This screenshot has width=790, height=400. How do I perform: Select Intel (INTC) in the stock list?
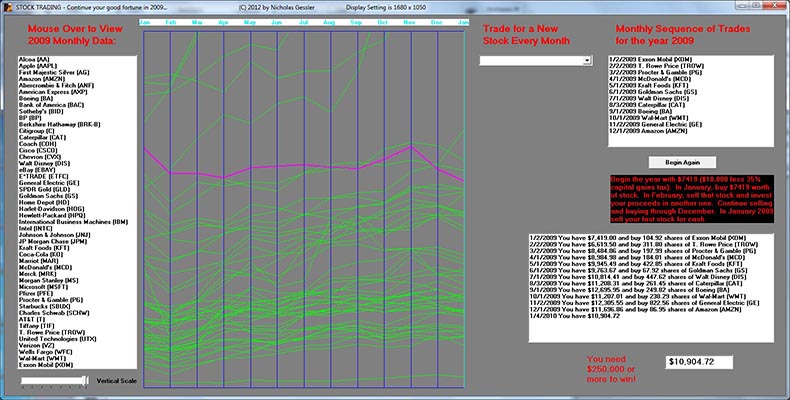[35, 229]
